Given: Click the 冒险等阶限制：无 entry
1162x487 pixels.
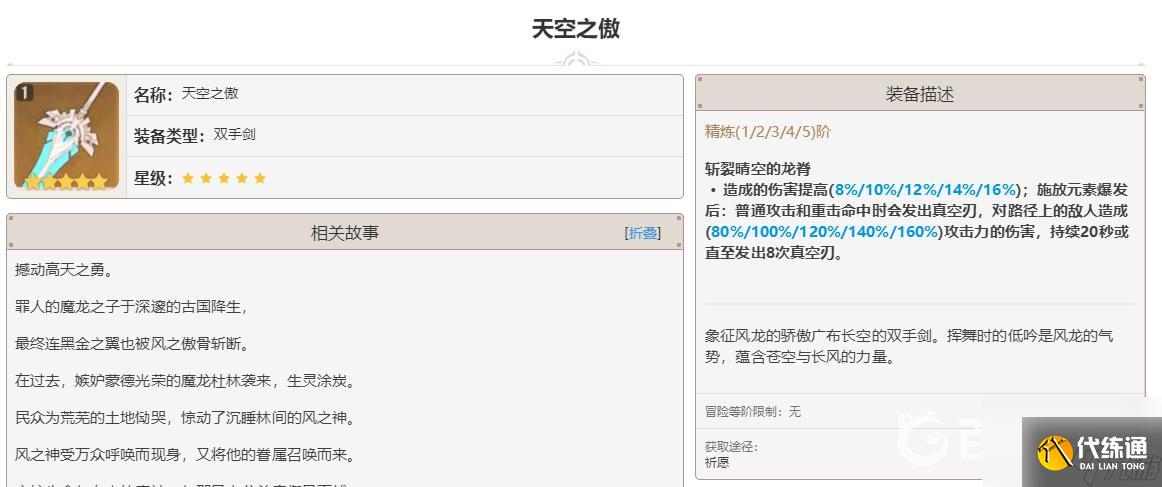Looking at the screenshot, I should [x=753, y=411].
